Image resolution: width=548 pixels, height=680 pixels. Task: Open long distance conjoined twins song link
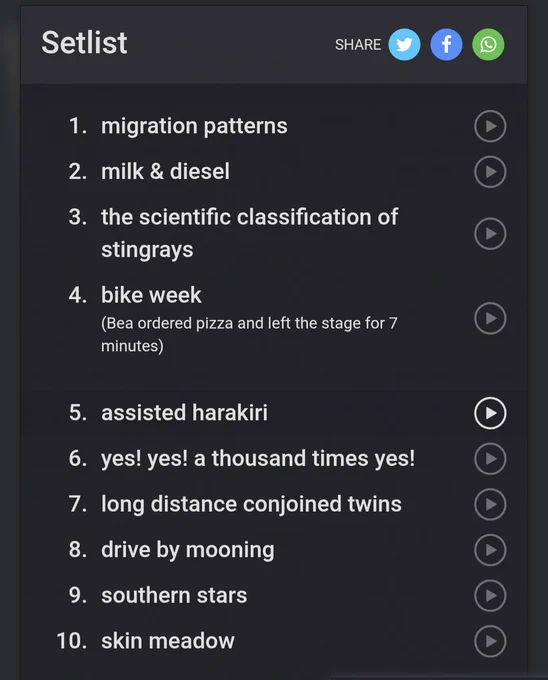(x=251, y=504)
